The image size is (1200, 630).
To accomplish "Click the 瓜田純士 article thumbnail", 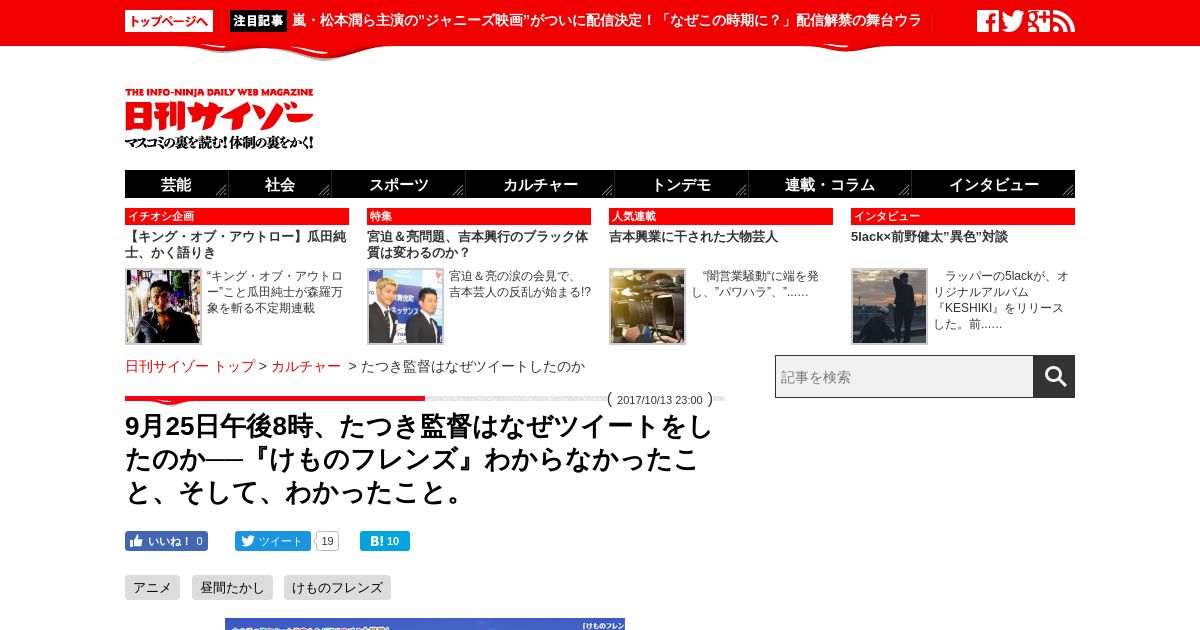I will [x=163, y=306].
